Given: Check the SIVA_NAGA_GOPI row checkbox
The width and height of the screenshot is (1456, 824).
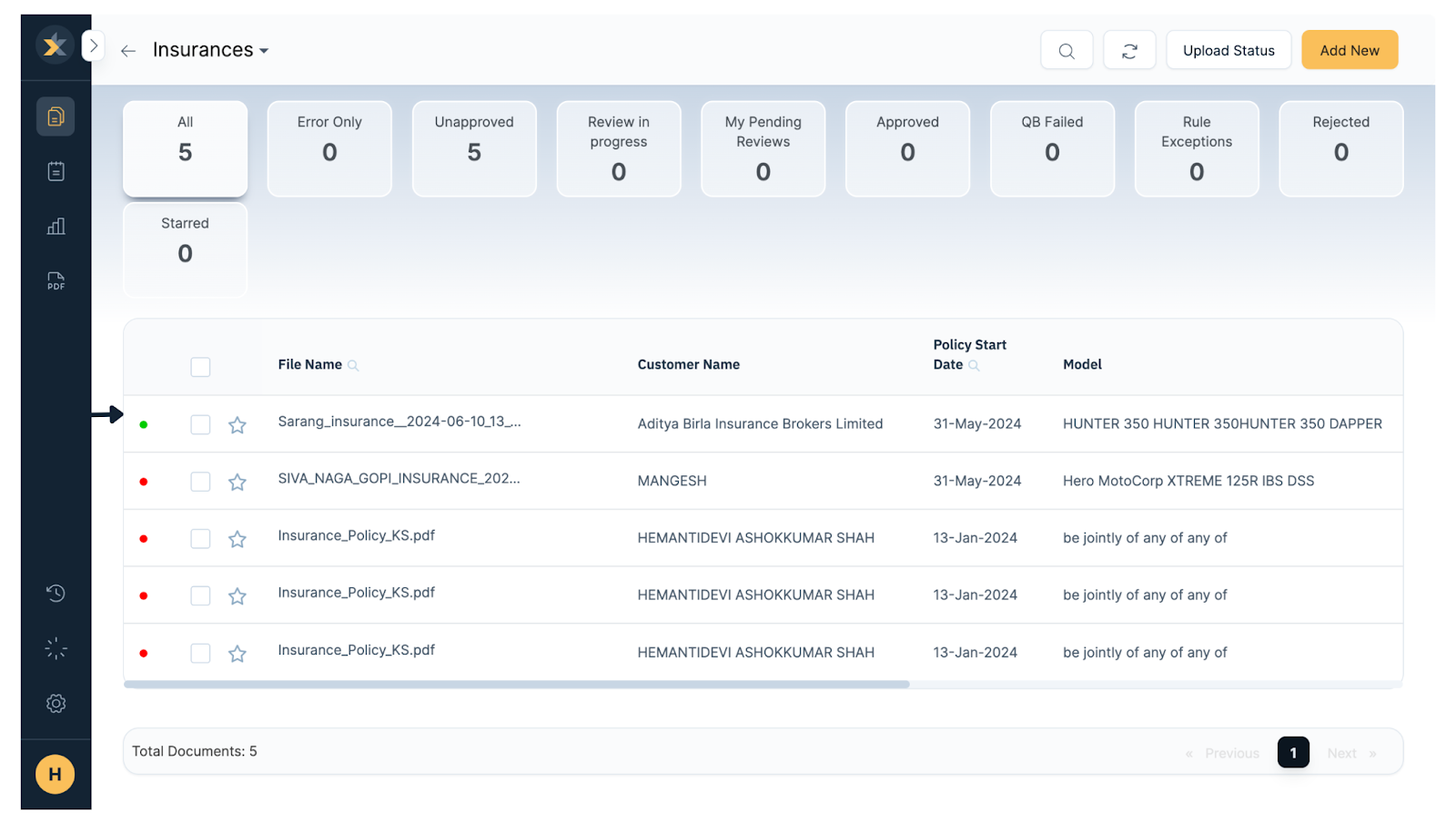Looking at the screenshot, I should 200,482.
